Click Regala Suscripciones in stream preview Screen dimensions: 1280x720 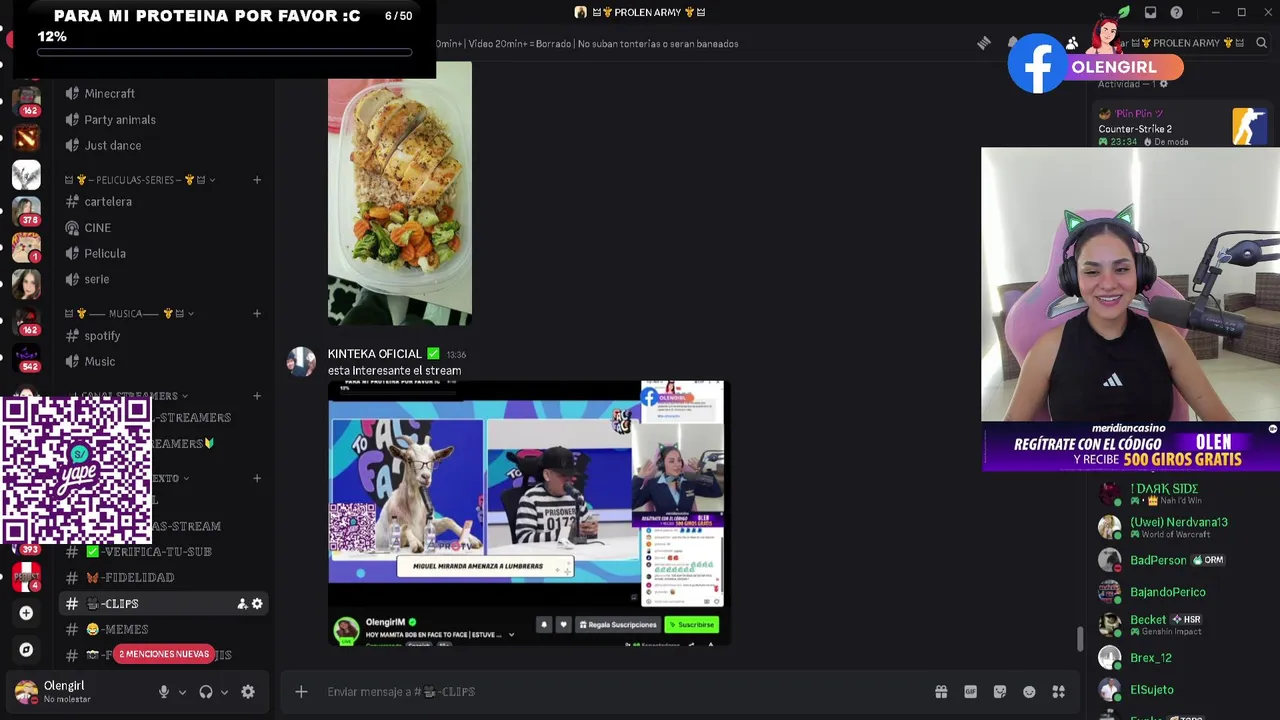pos(617,624)
